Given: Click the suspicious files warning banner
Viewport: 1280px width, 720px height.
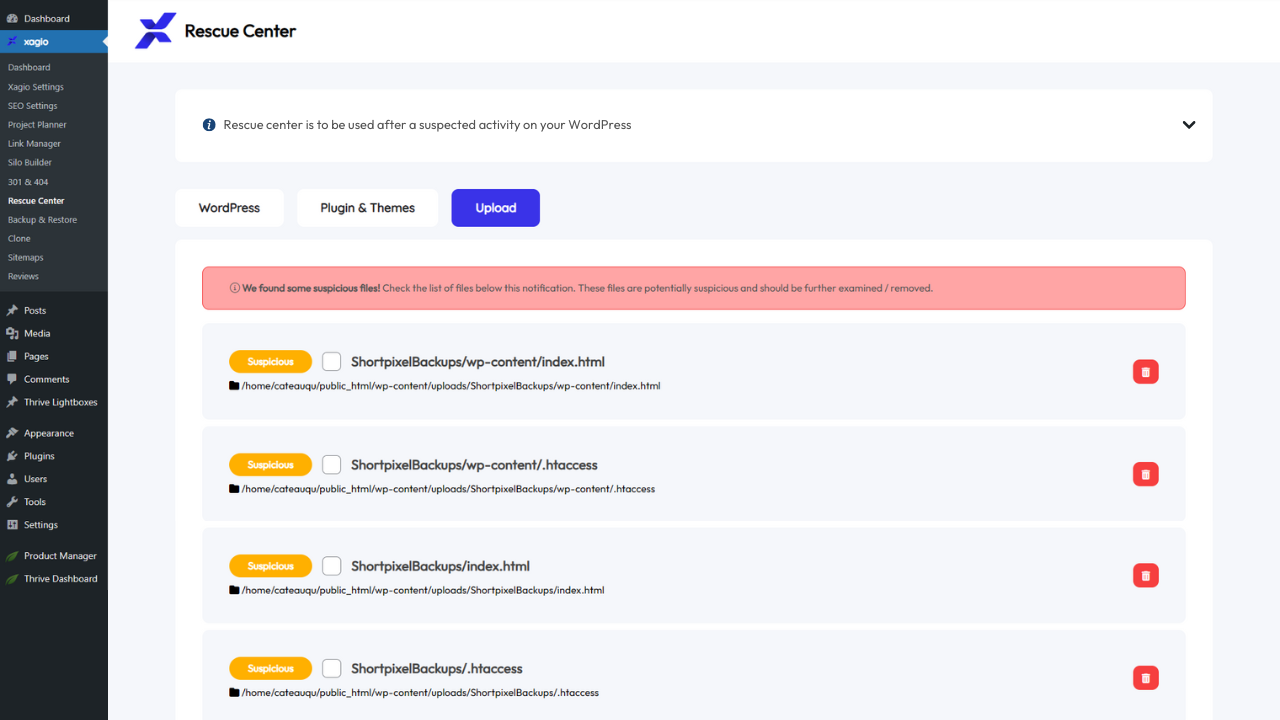Looking at the screenshot, I should click(694, 287).
